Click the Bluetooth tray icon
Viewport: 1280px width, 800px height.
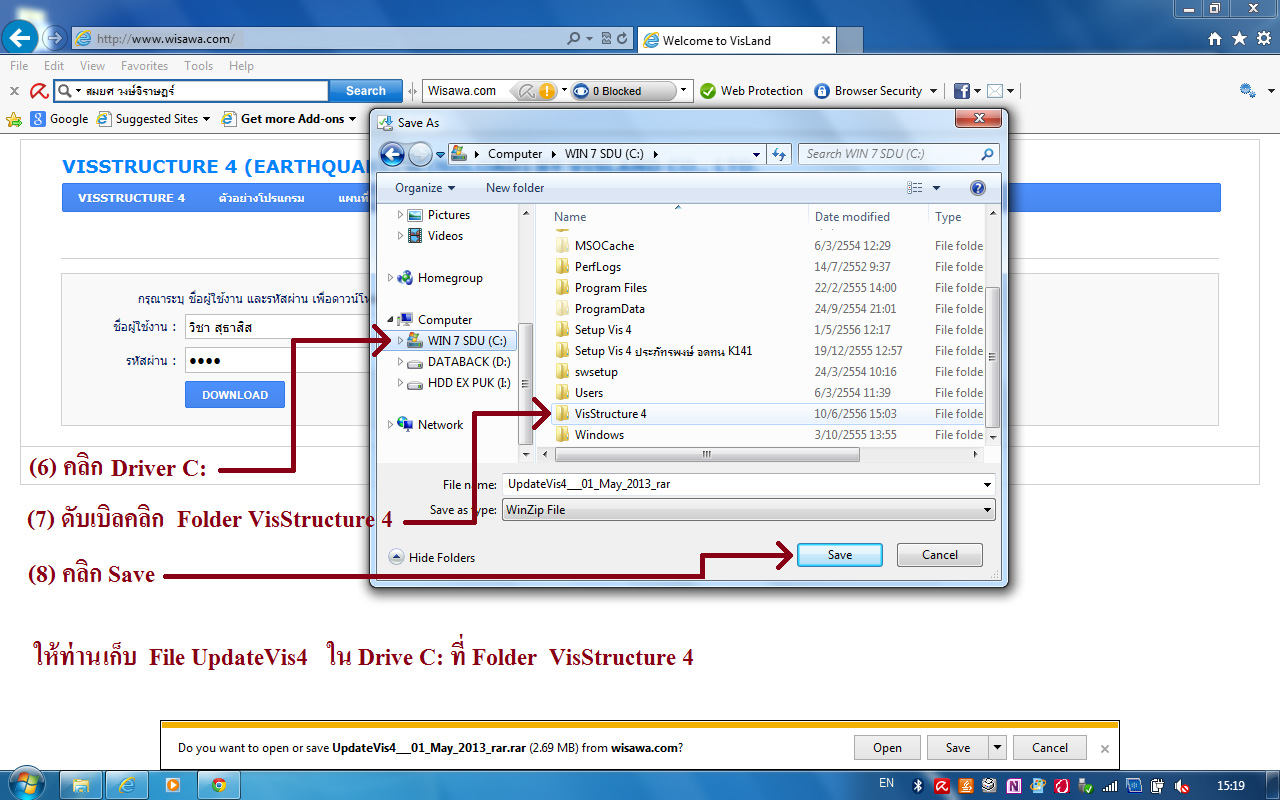point(918,785)
